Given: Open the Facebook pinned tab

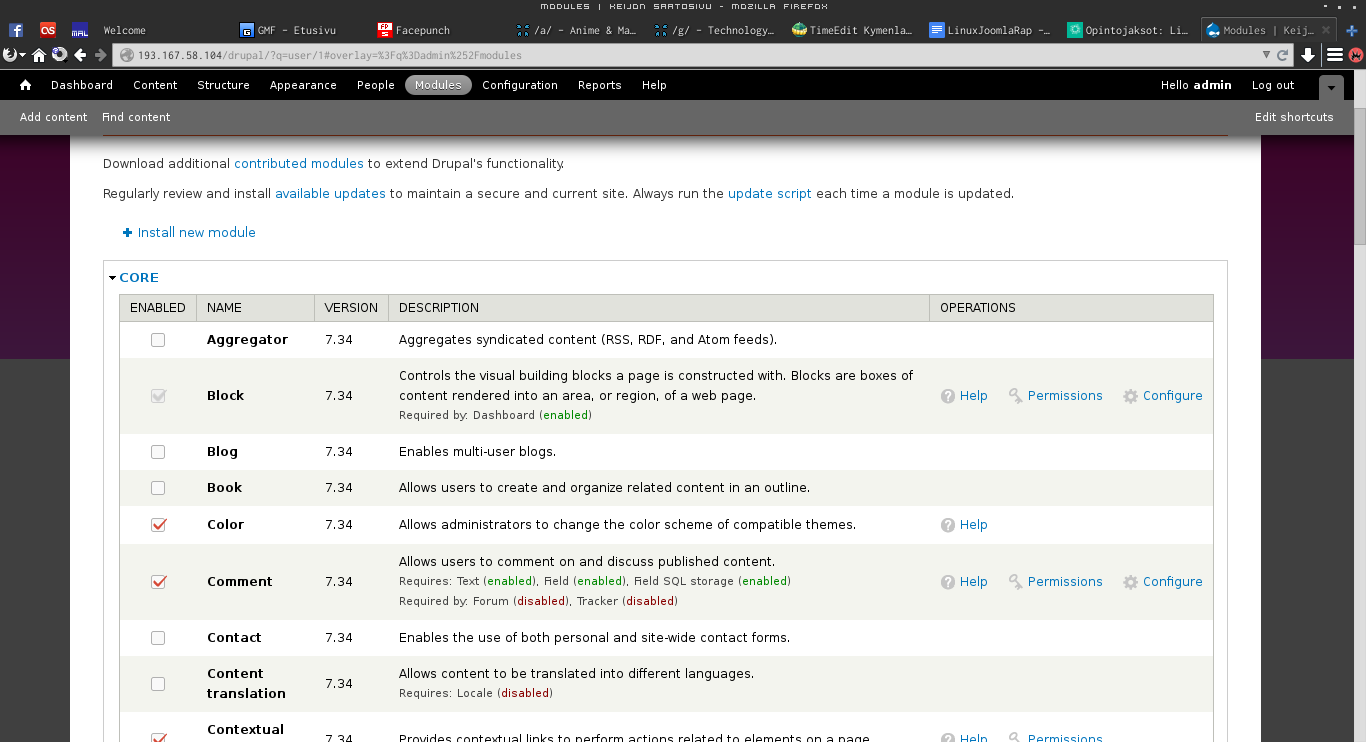Looking at the screenshot, I should [x=16, y=30].
